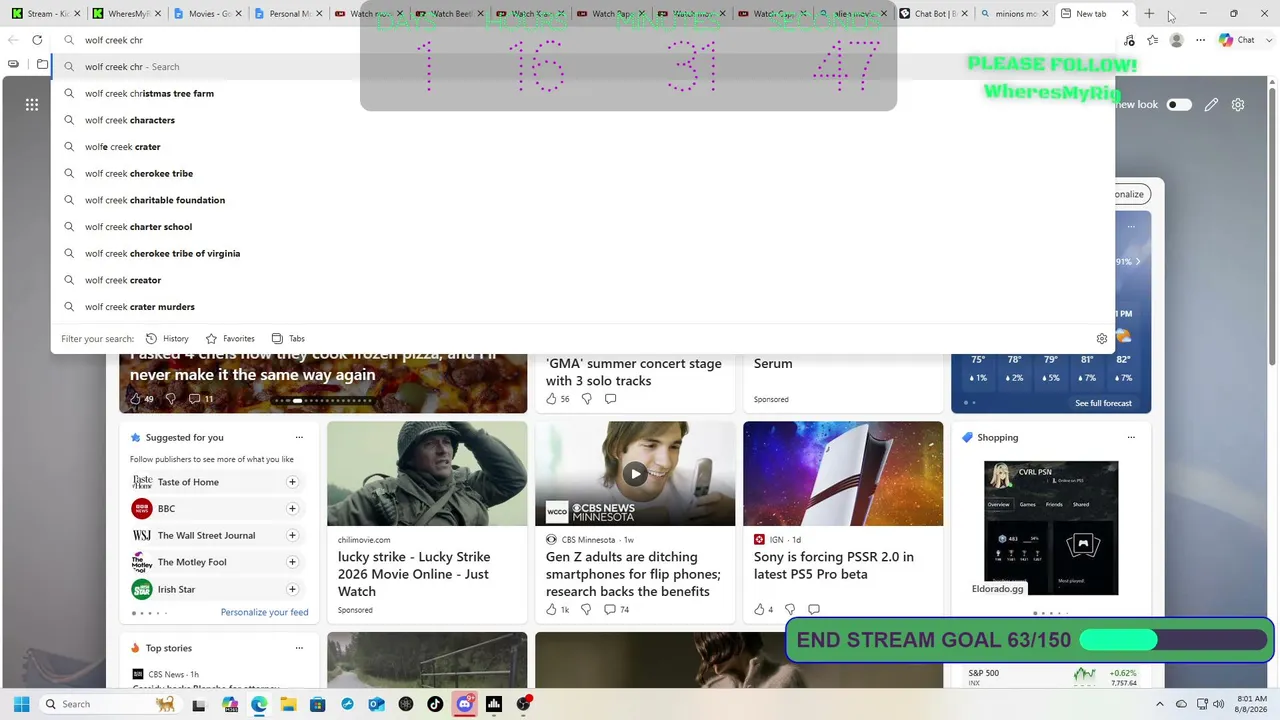The height and width of the screenshot is (720, 1280).
Task: Pick wolf creek cherokee tribe suggestion
Action: (583, 173)
